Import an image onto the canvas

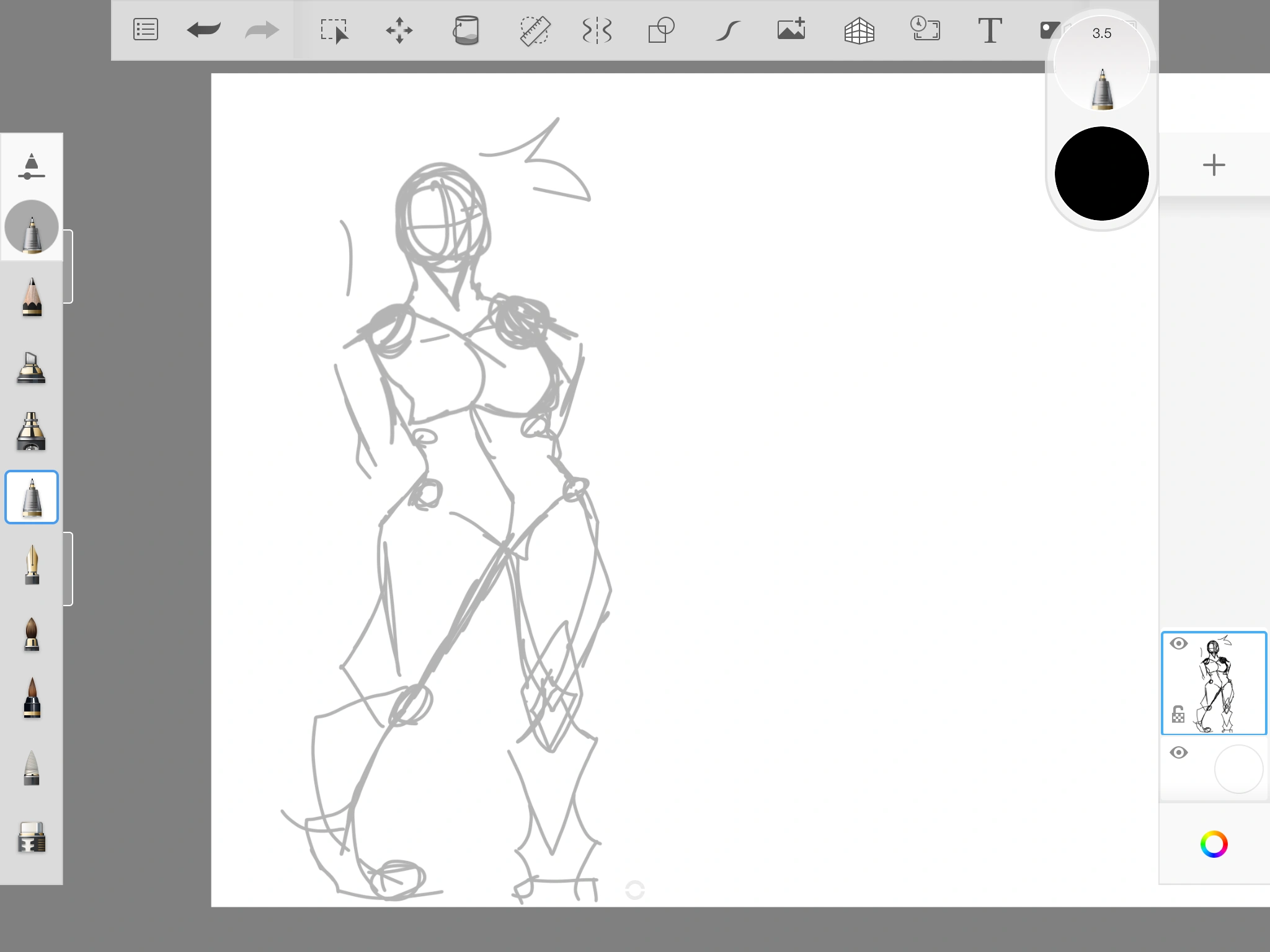[791, 30]
